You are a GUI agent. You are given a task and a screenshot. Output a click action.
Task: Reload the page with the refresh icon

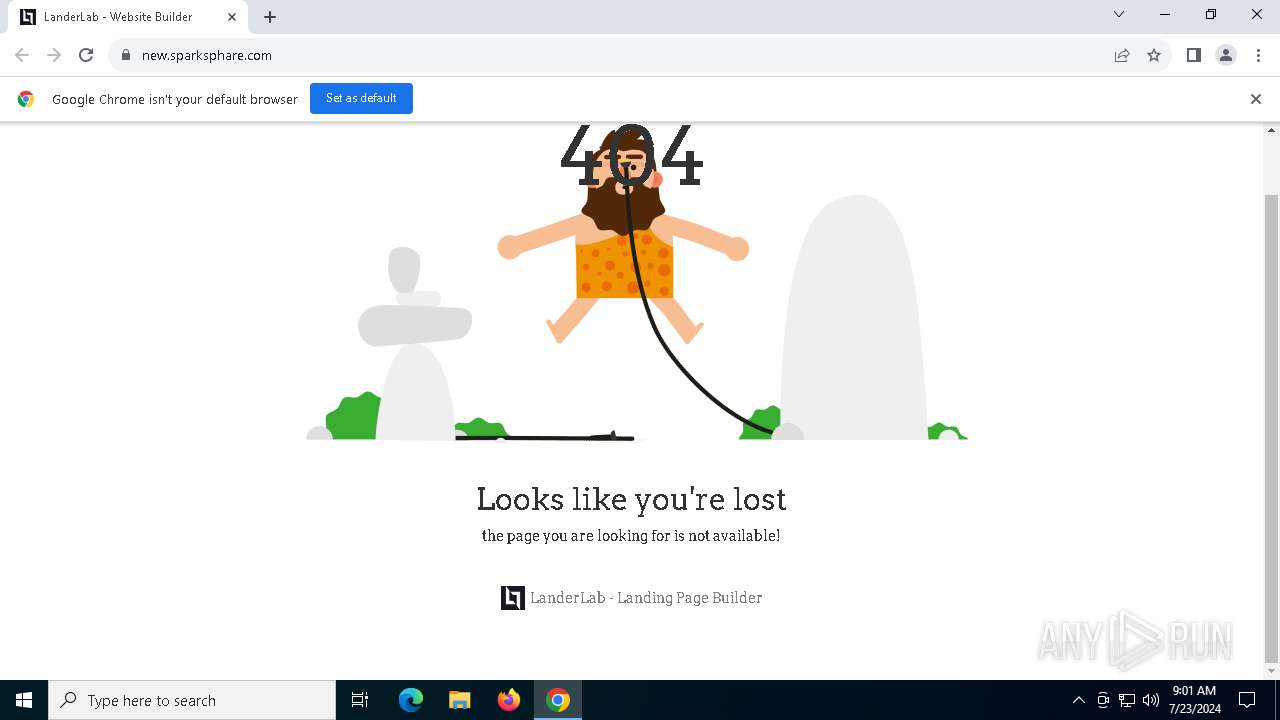86,55
